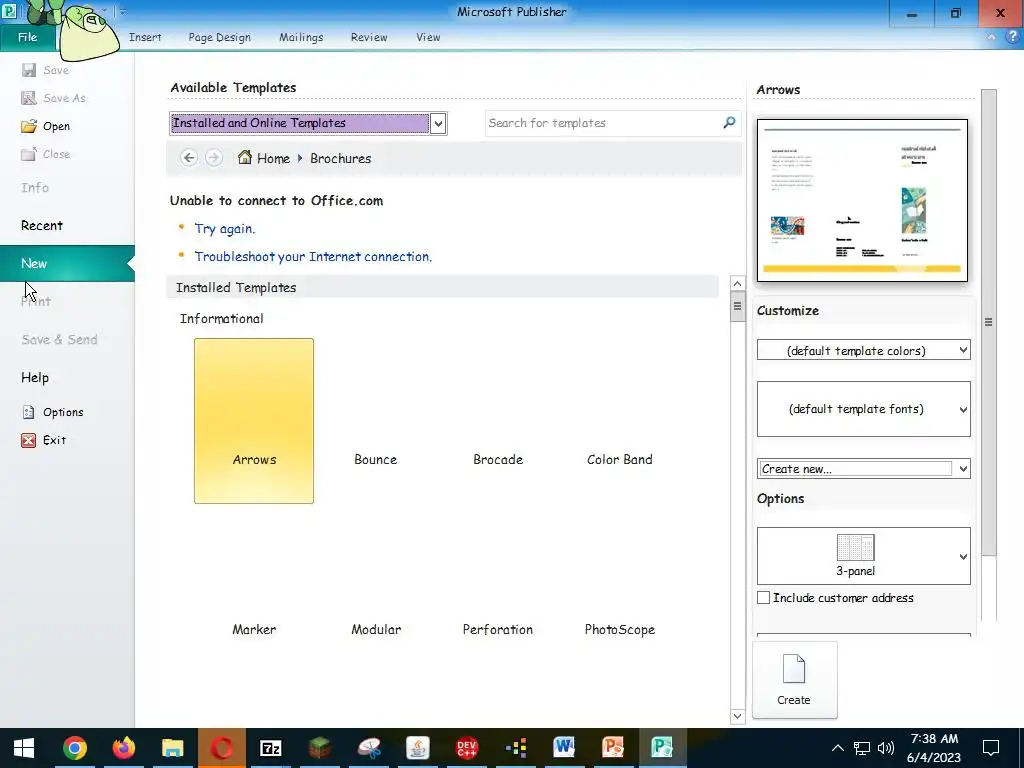Click the Create button

pos(794,680)
